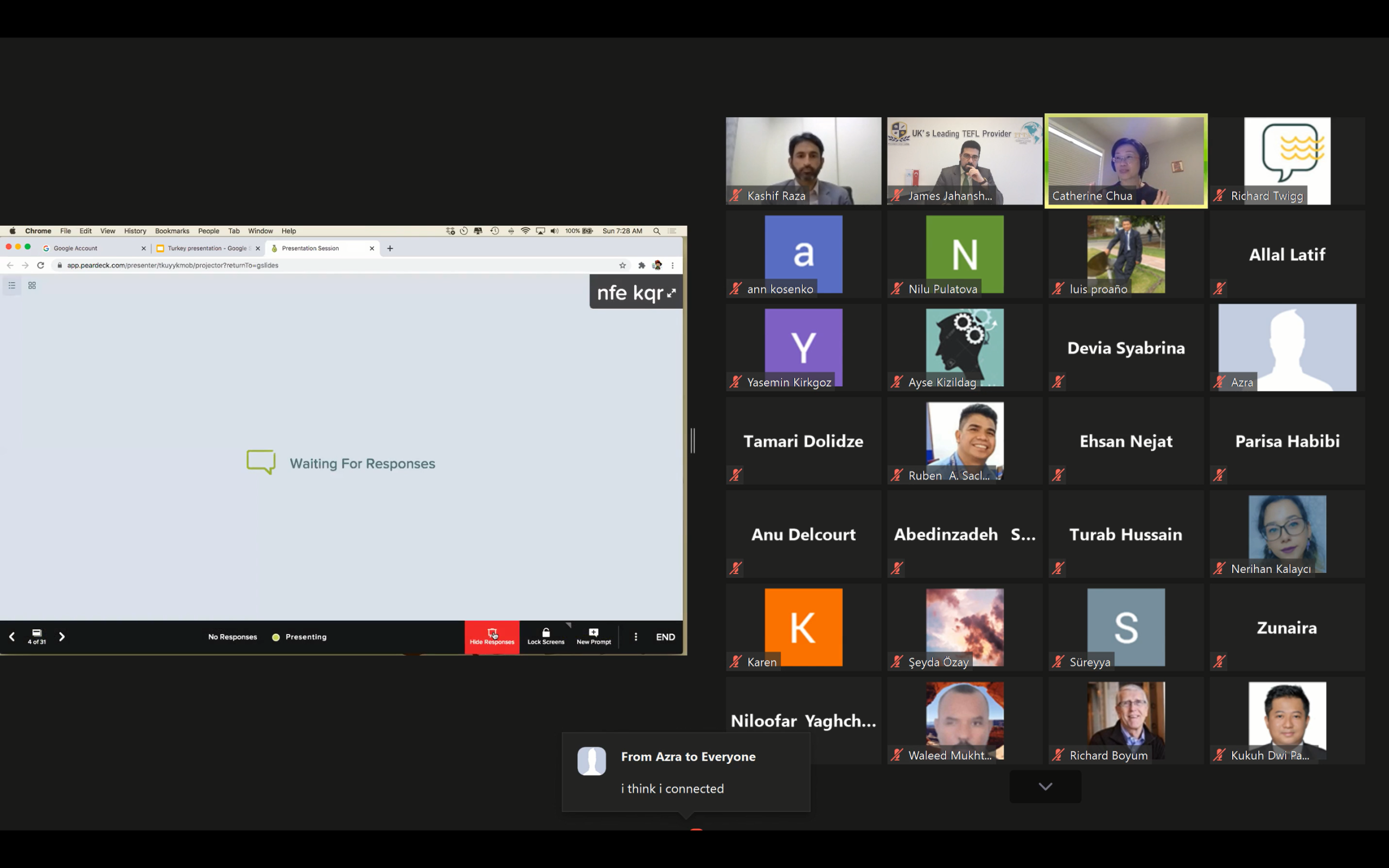The image size is (1389, 868).
Task: Open Pear Deck more options menu
Action: pos(635,637)
